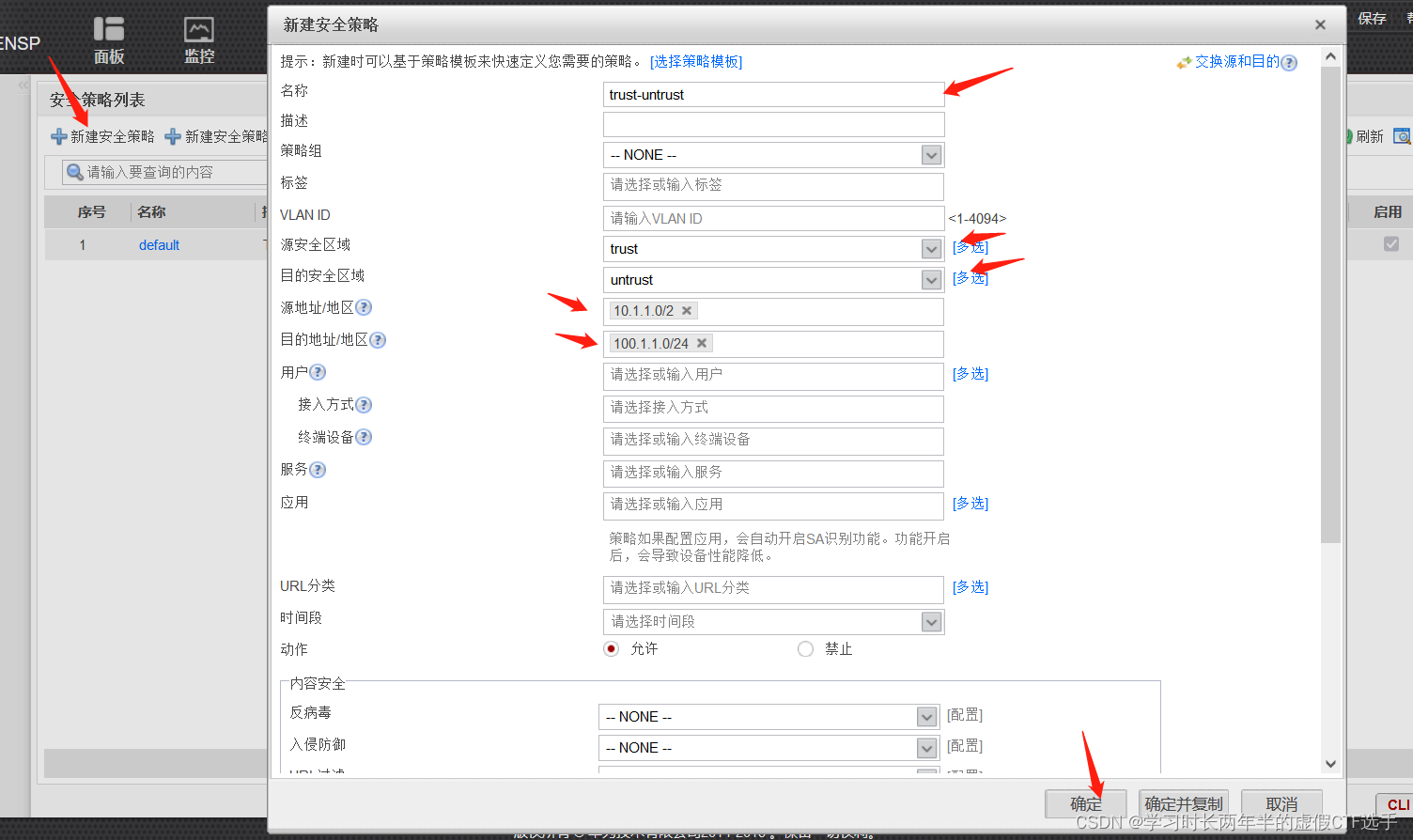Screen dimensions: 1413x840
Task: Click the URL分类 input field
Action: pos(773,589)
